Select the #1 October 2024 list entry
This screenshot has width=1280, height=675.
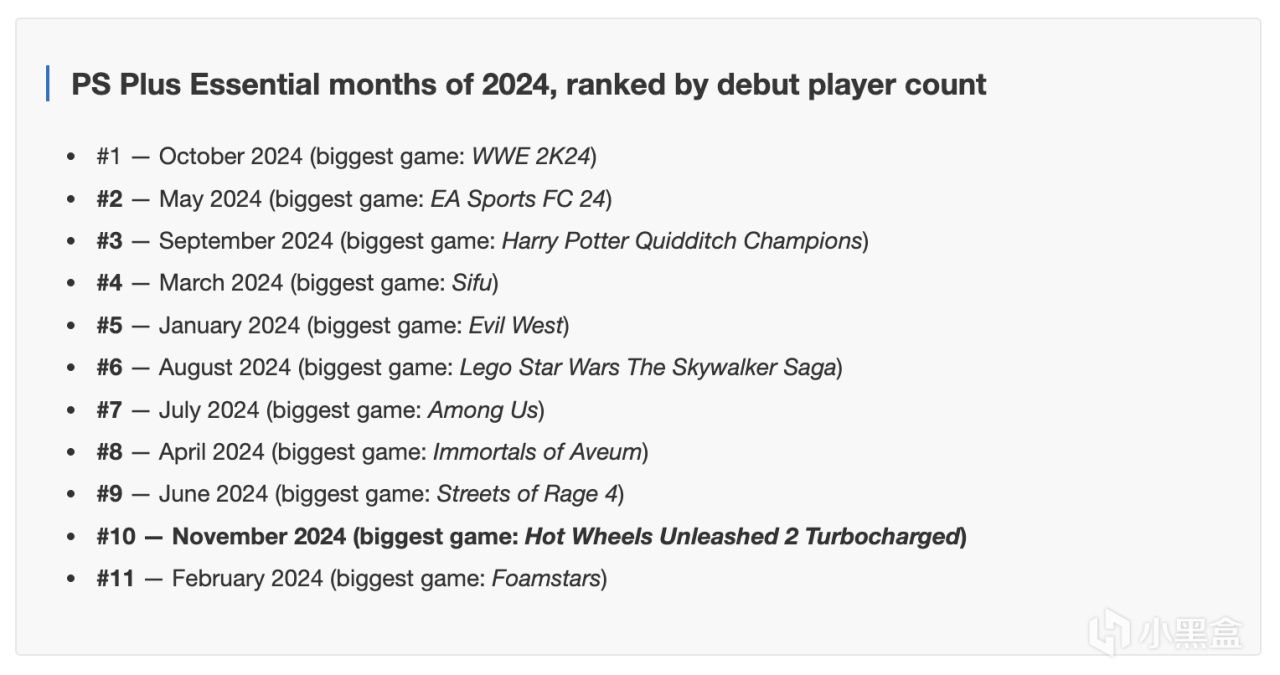346,157
